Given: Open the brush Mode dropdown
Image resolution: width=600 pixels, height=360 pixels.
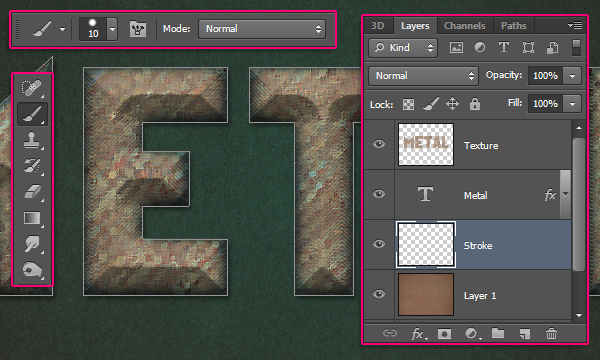Looking at the screenshot, I should coord(262,29).
